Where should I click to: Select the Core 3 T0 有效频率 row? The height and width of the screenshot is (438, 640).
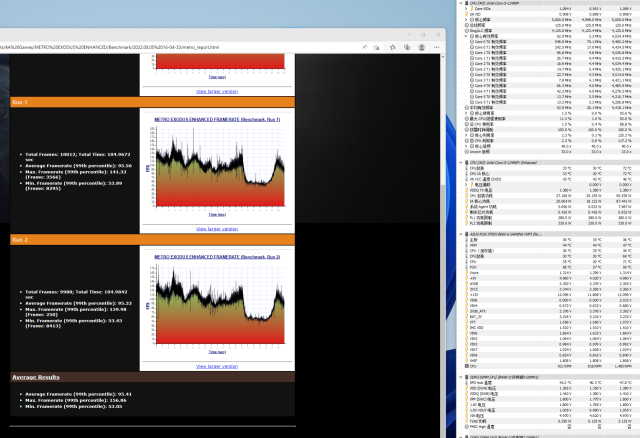pos(549,75)
